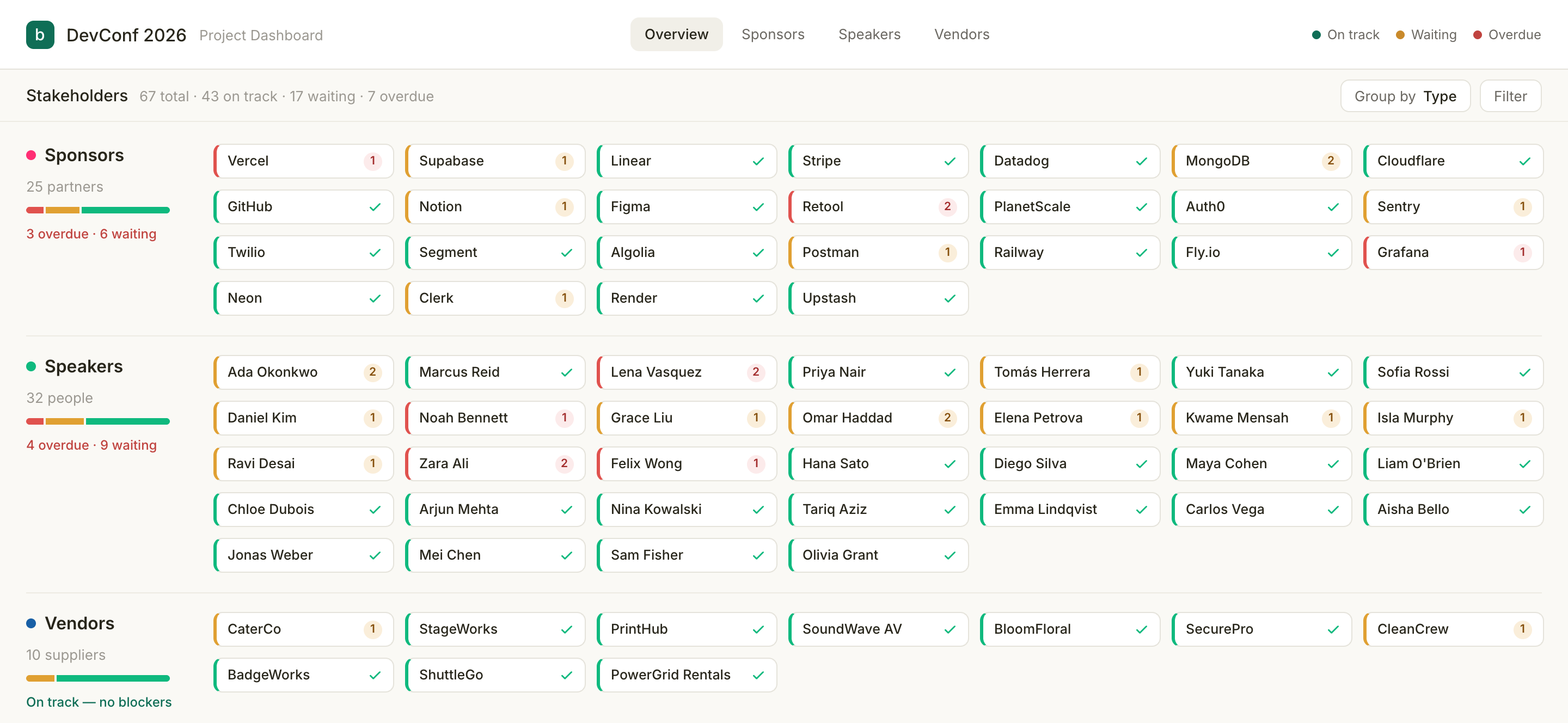
Task: Click the MongoDB badge showing 2
Action: (1331, 161)
